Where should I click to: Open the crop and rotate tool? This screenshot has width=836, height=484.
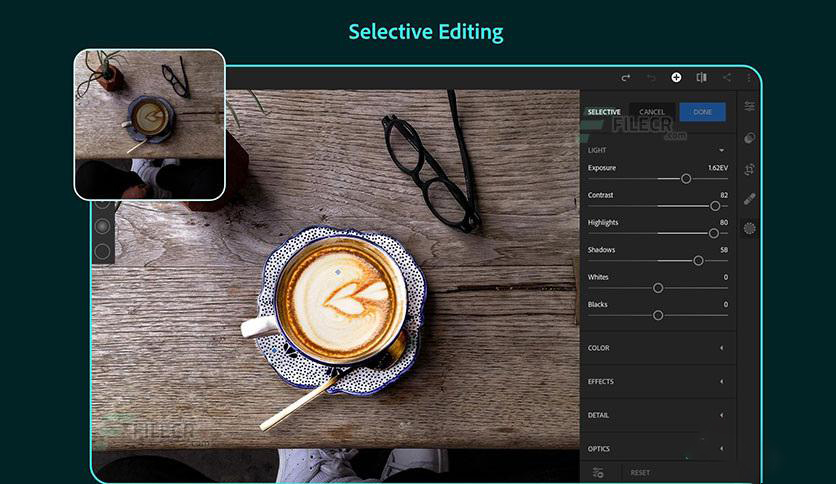coord(749,169)
